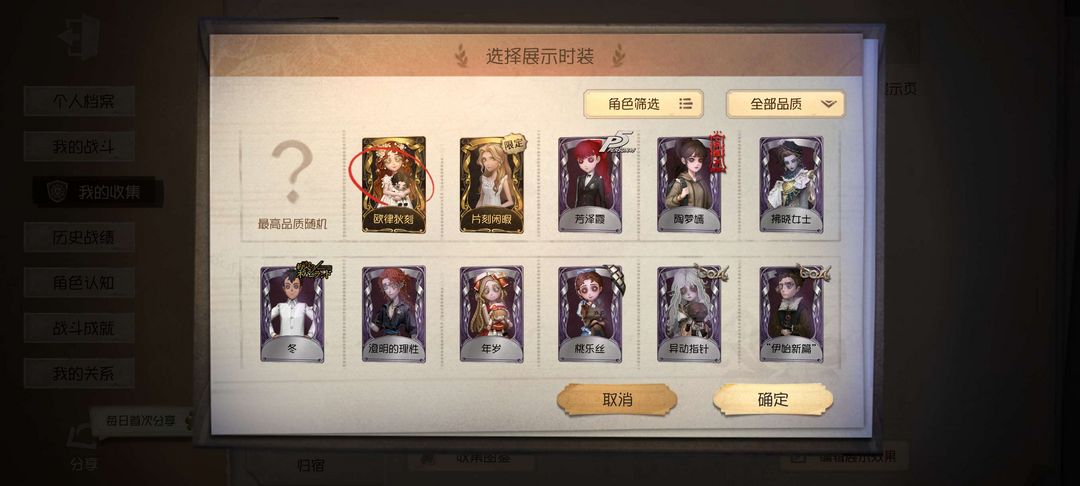Viewport: 1080px width, 486px height.
Task: Open the 角色筛选 character filter list
Action: tap(643, 104)
